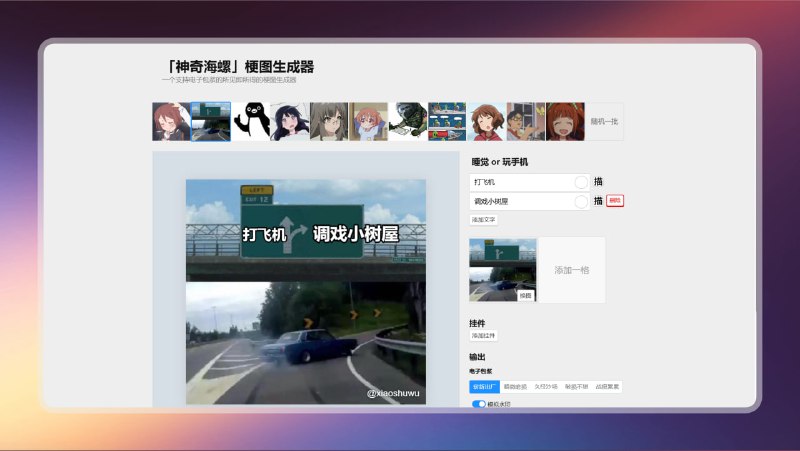Select the highway panel thumbnail in the grid editor
The height and width of the screenshot is (451, 800).
pyautogui.click(x=503, y=270)
